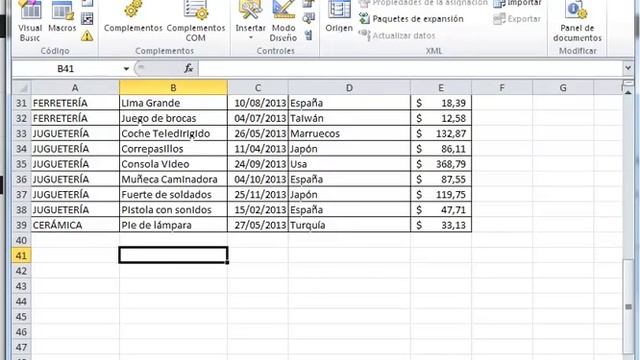Open the Visual Basic editor
Image resolution: width=640 pixels, height=360 pixels.
point(30,21)
